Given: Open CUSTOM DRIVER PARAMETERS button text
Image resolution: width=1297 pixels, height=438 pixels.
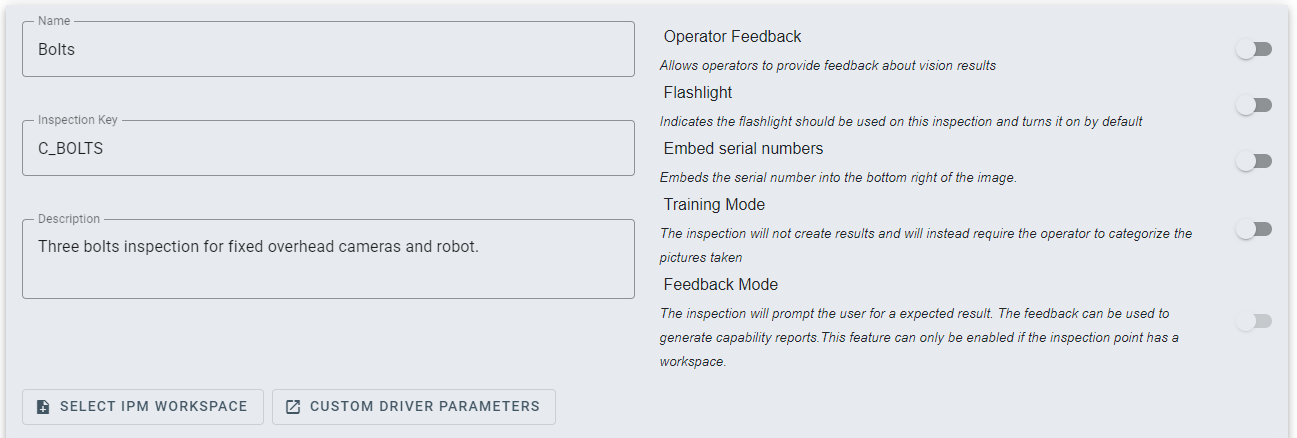Looking at the screenshot, I should (425, 407).
